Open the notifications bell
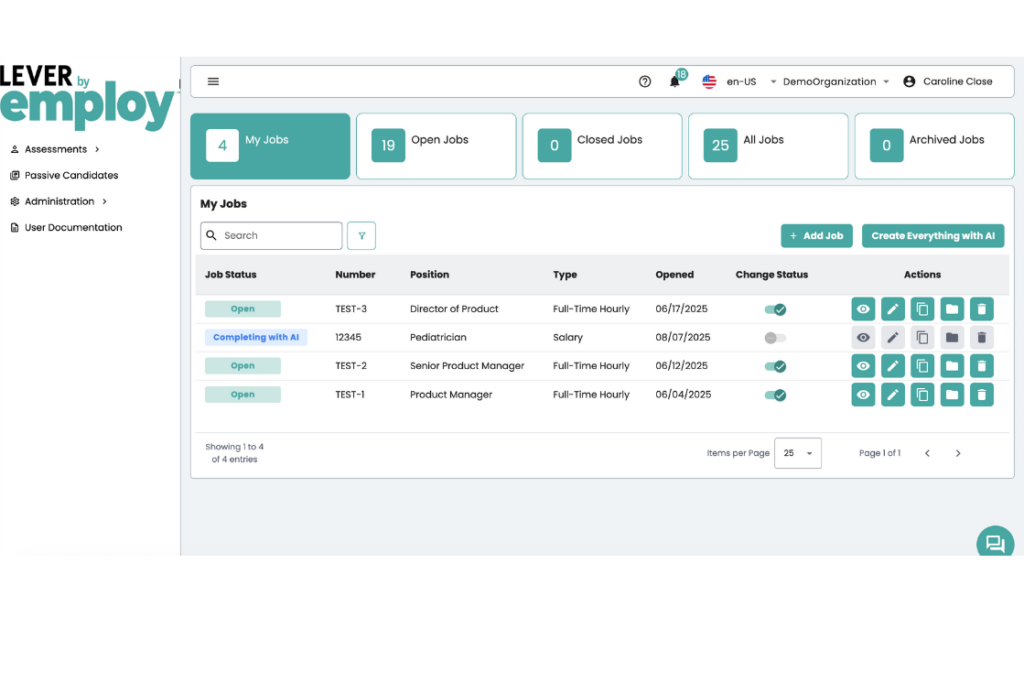 675,82
